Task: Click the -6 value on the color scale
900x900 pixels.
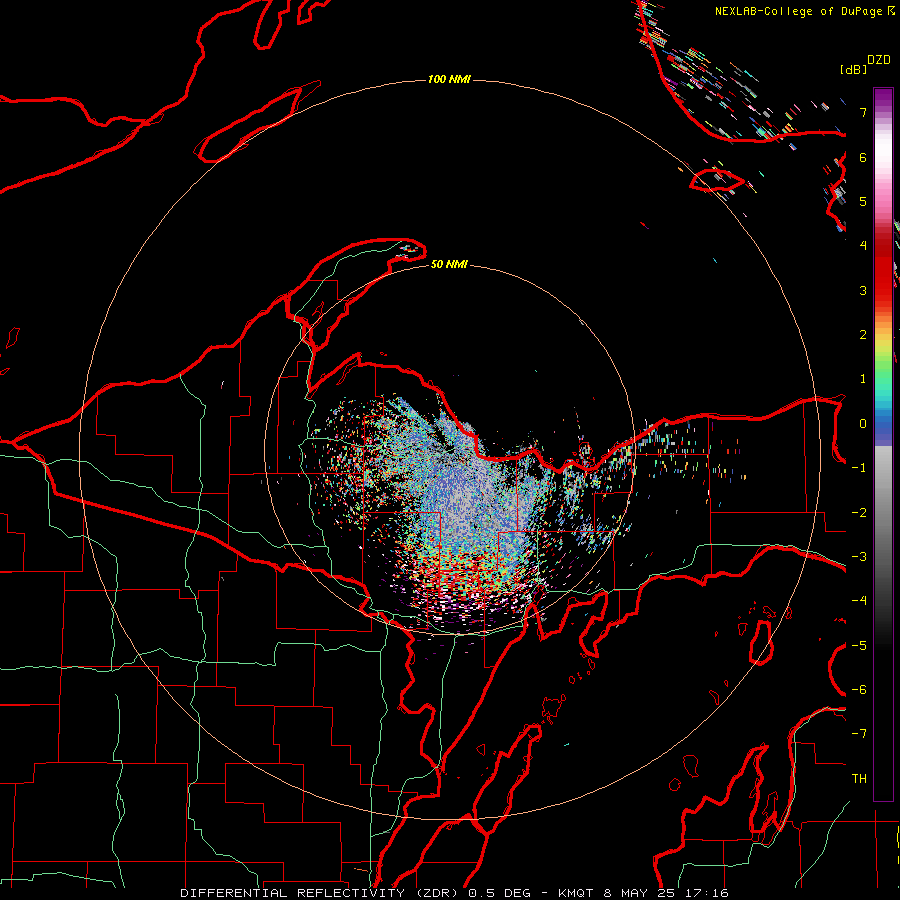Action: pyautogui.click(x=859, y=690)
